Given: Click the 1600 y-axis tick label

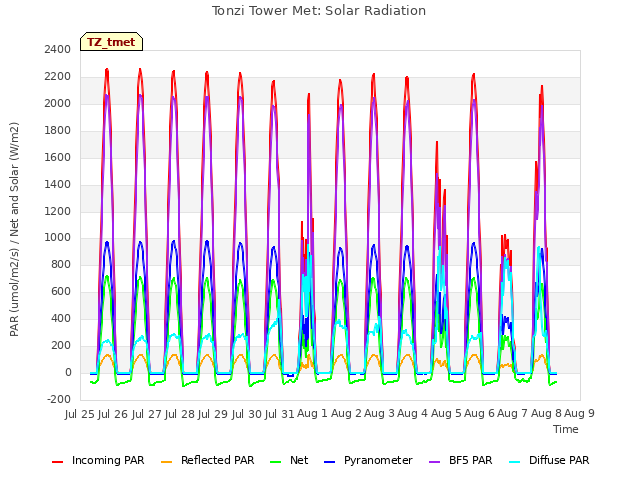Looking at the screenshot, I should tap(58, 158).
